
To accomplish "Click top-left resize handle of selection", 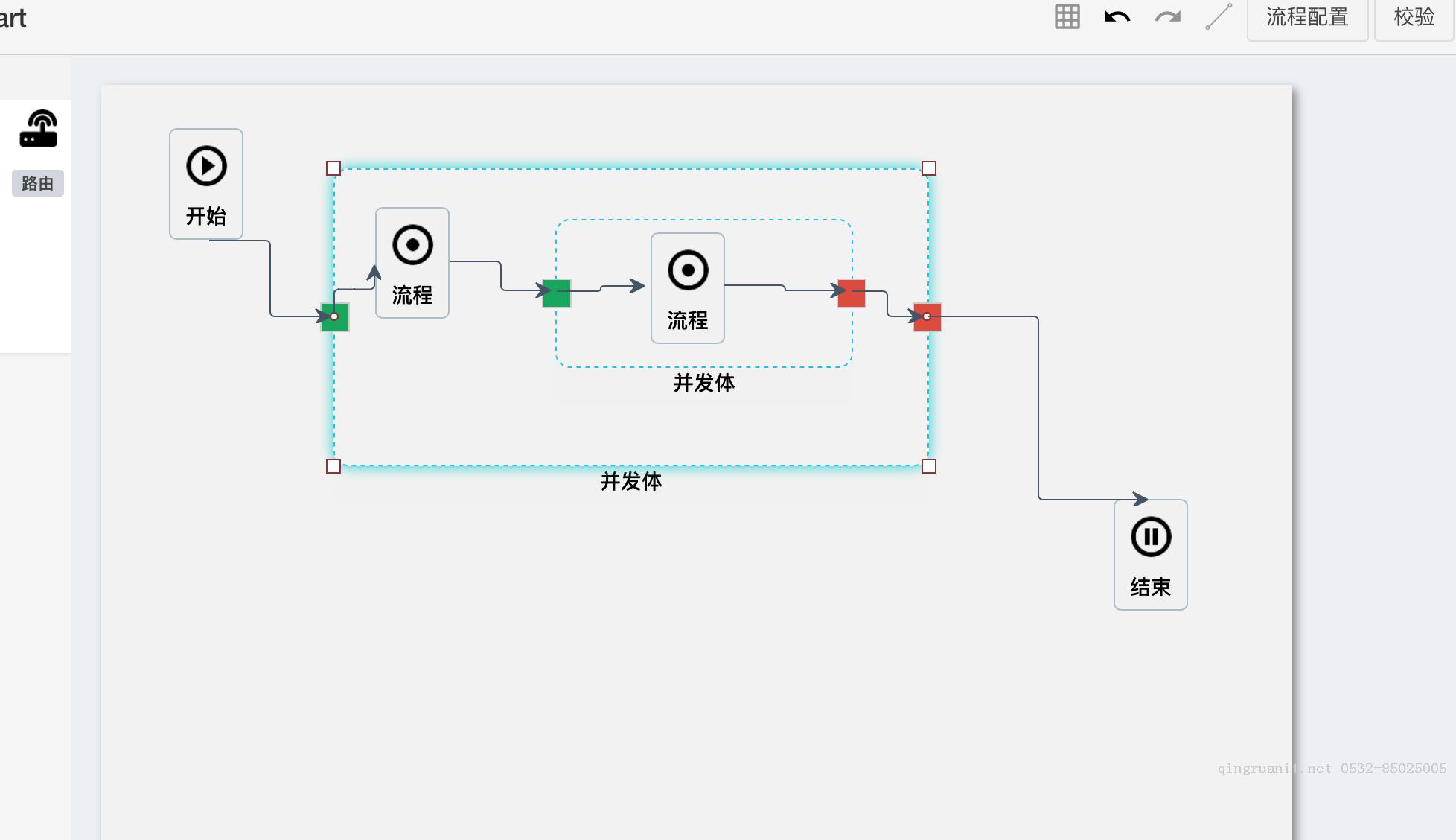I will coord(333,168).
